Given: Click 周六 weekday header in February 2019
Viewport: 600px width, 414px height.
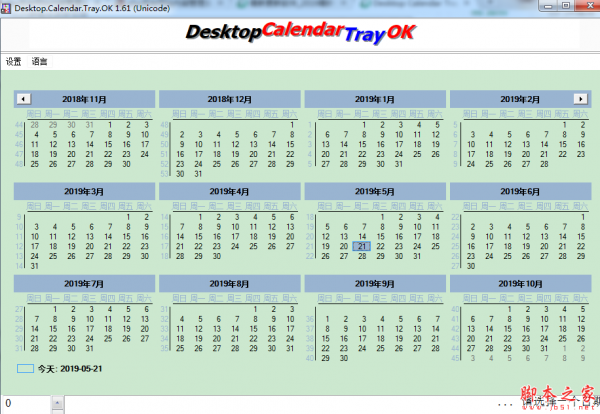Looking at the screenshot, I should 580,114.
